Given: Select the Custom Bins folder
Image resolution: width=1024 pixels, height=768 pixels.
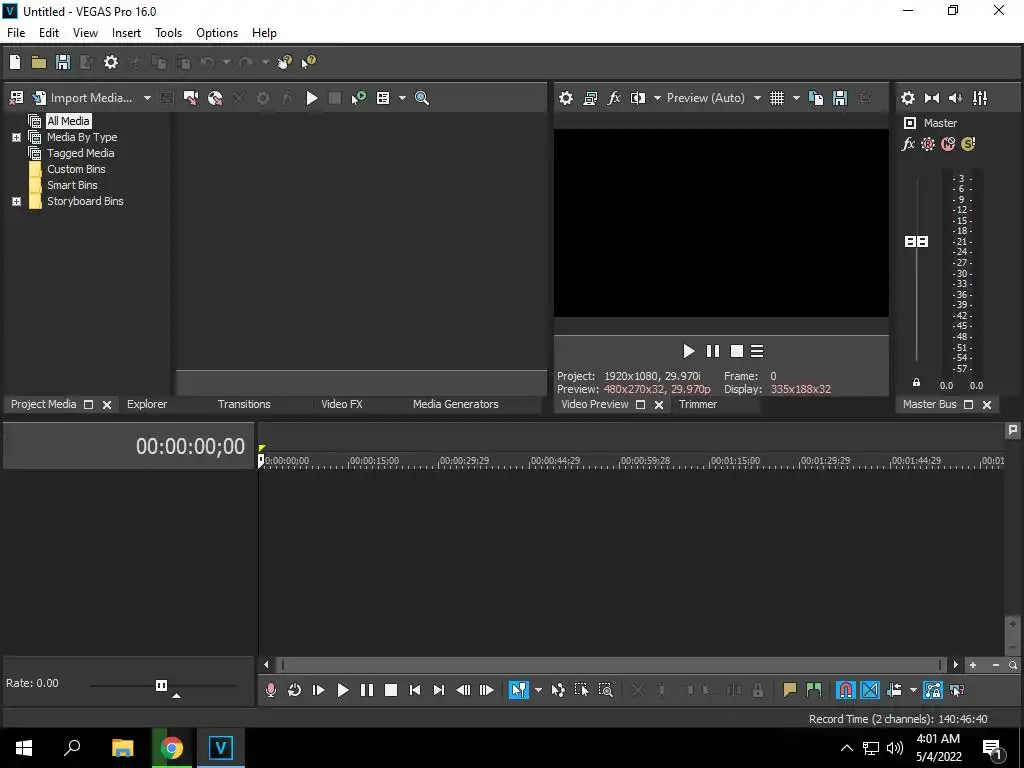Looking at the screenshot, I should click(76, 169).
